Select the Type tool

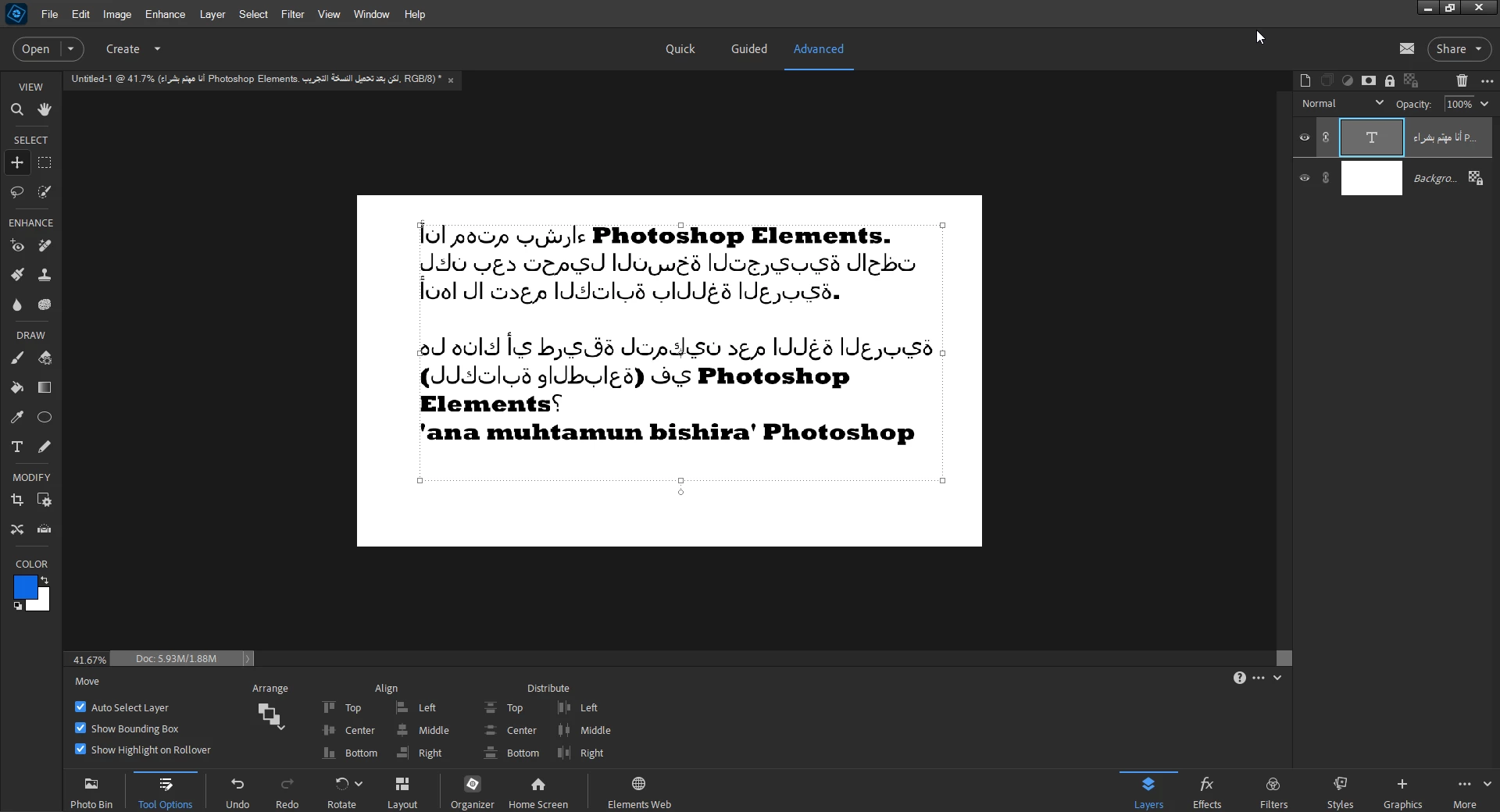click(x=17, y=447)
